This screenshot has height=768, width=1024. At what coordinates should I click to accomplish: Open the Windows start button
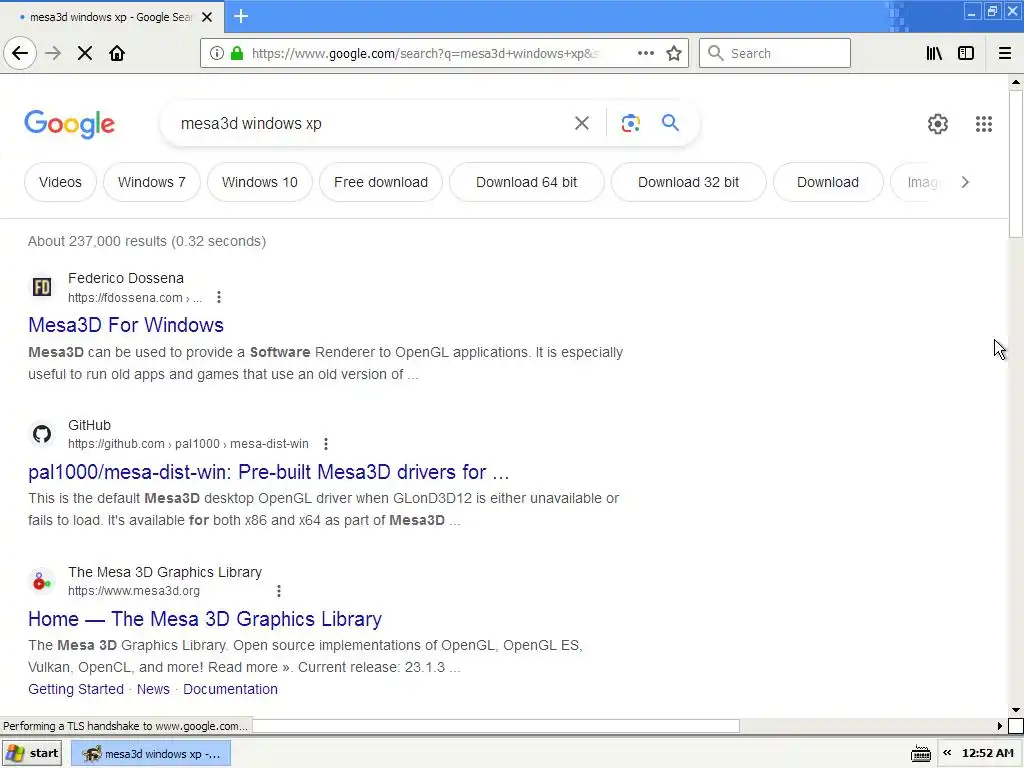point(32,753)
